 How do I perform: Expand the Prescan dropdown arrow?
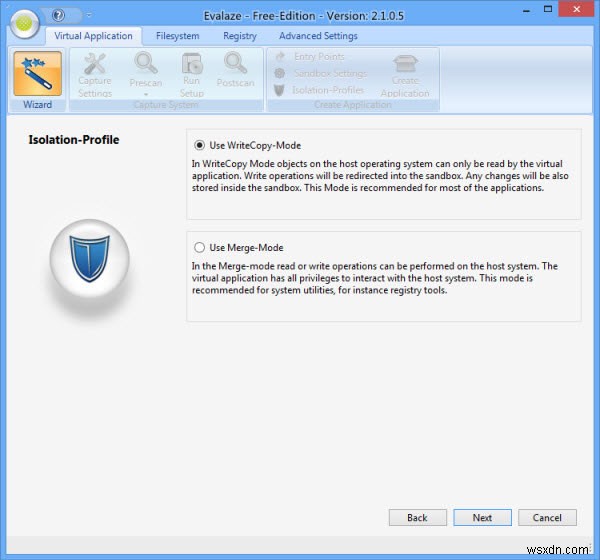(x=146, y=94)
